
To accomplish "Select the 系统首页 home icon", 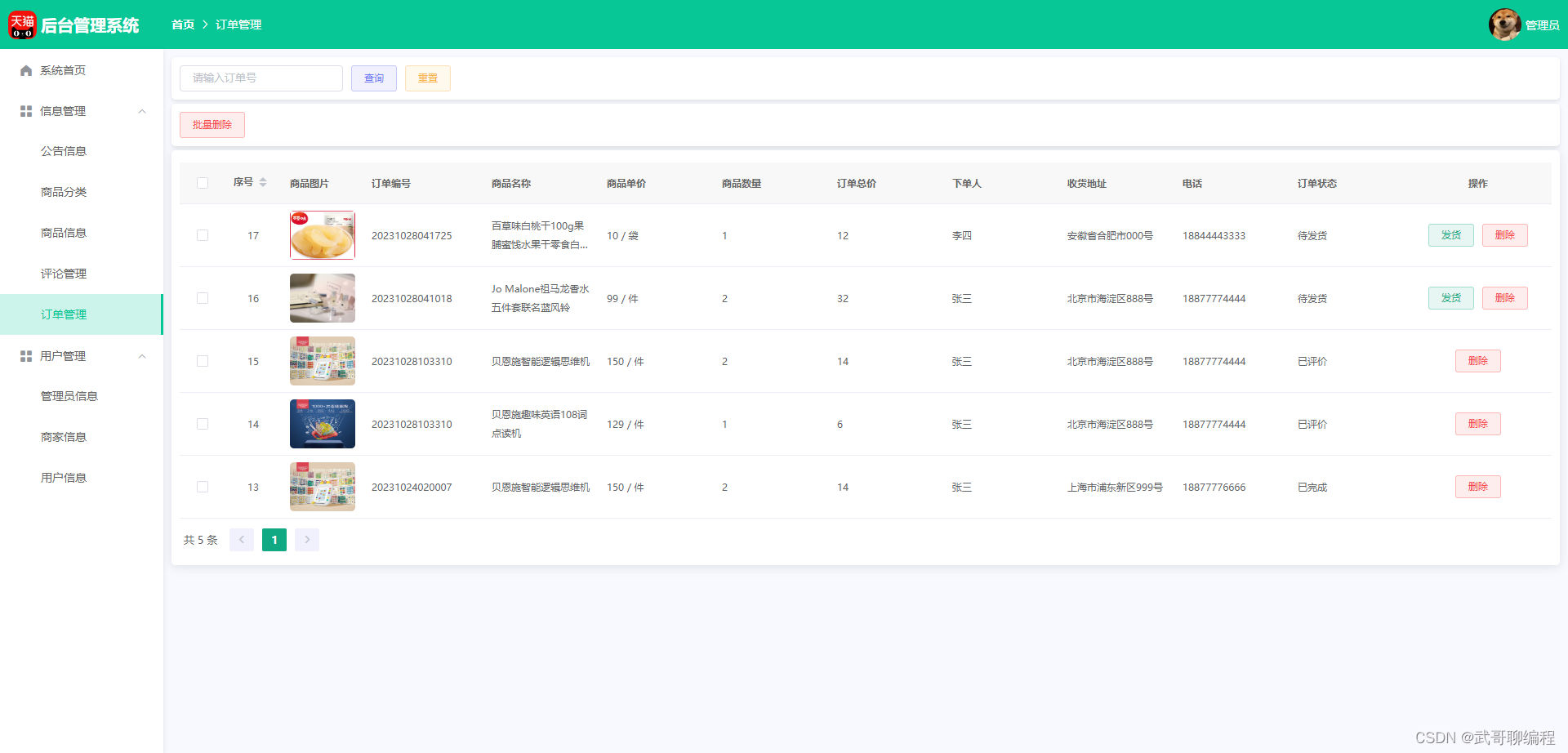I will coord(25,70).
